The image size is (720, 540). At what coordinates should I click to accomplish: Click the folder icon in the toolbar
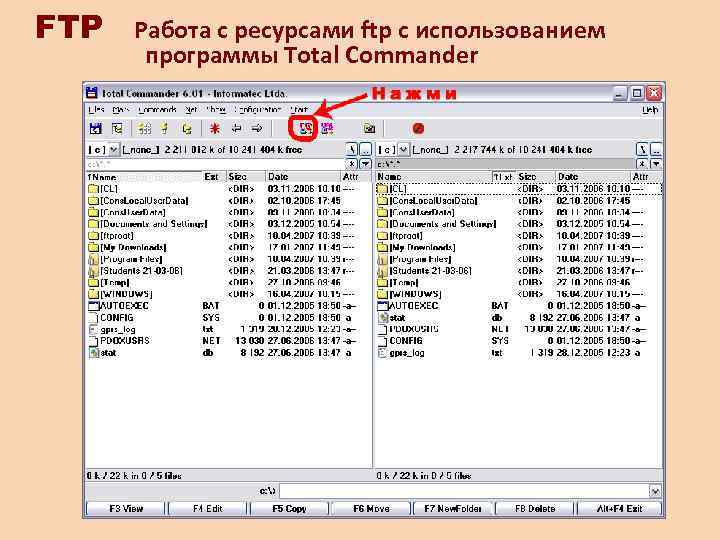tap(369, 129)
